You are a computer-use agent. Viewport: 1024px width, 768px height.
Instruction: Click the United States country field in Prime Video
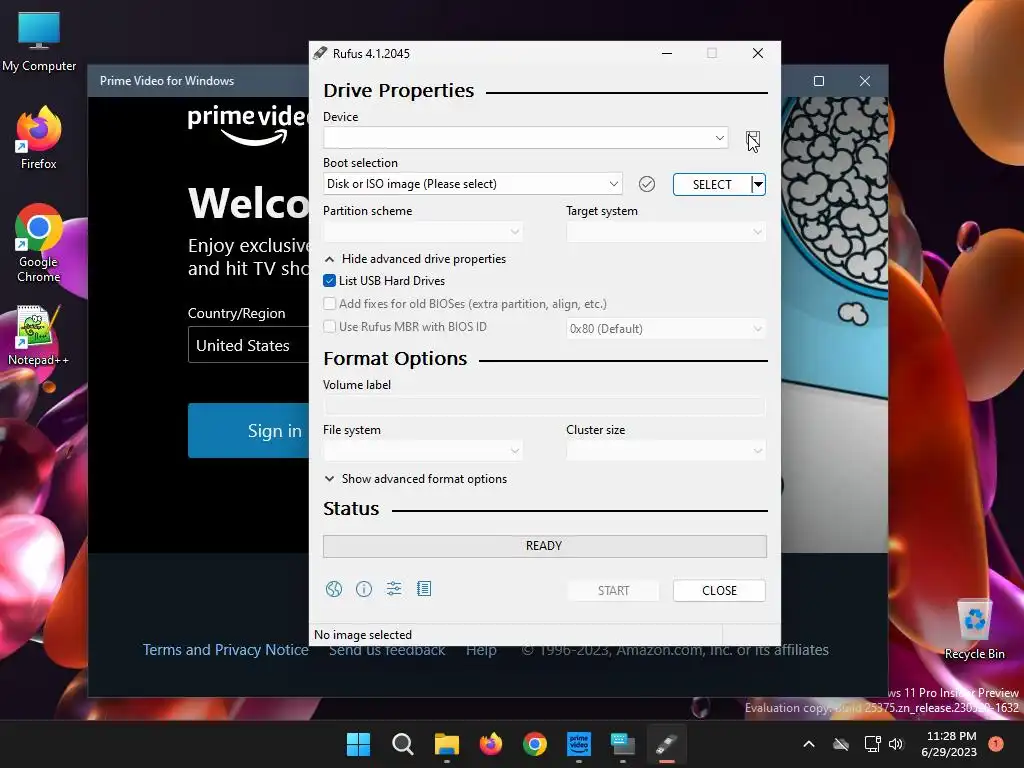pos(249,345)
